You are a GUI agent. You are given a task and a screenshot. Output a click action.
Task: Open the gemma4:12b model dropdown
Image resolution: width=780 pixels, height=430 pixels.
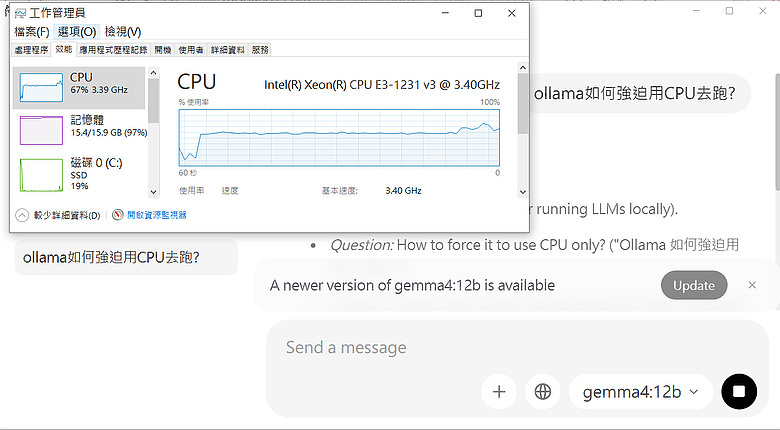[x=641, y=392]
